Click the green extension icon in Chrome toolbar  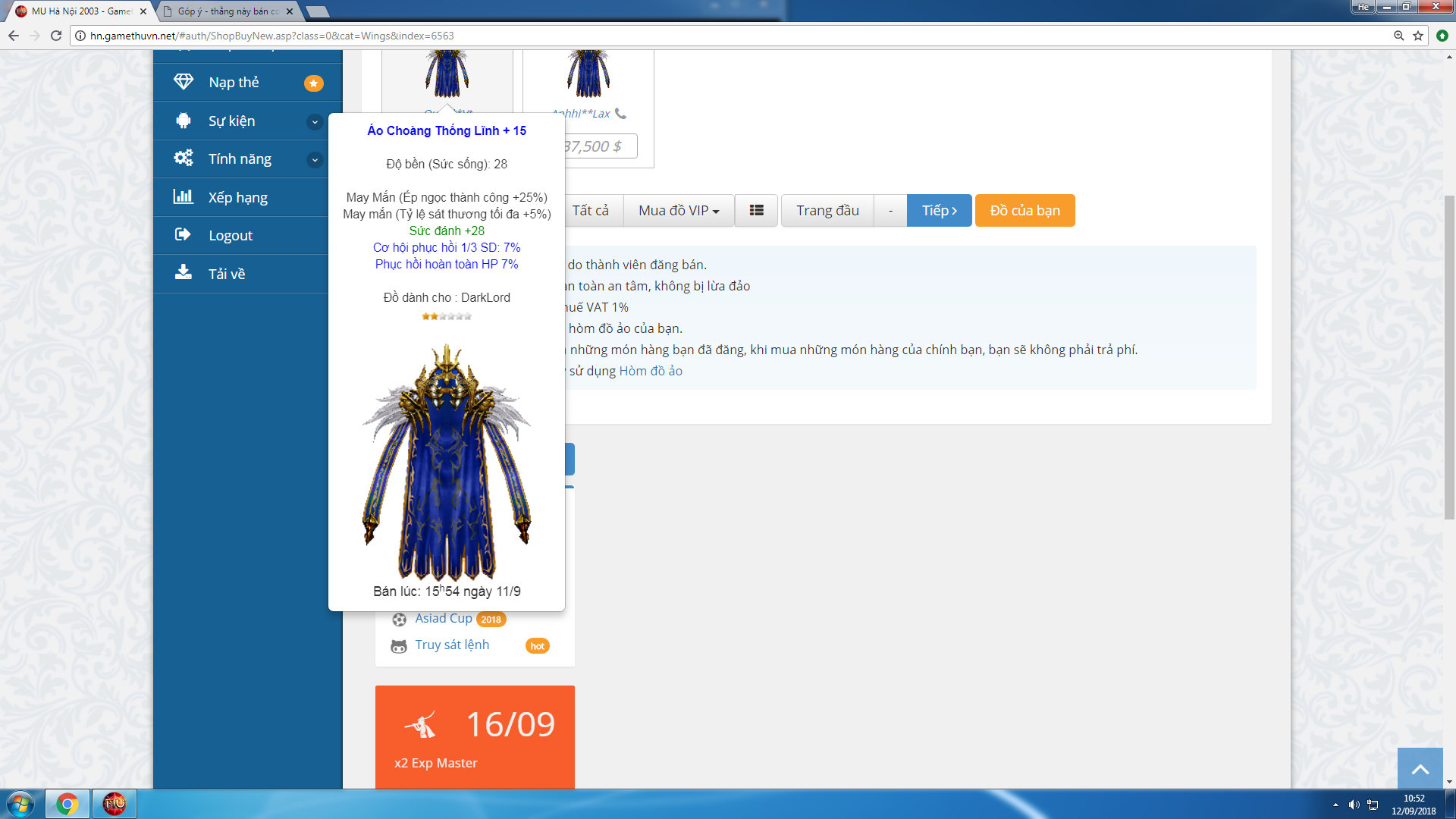click(1442, 36)
